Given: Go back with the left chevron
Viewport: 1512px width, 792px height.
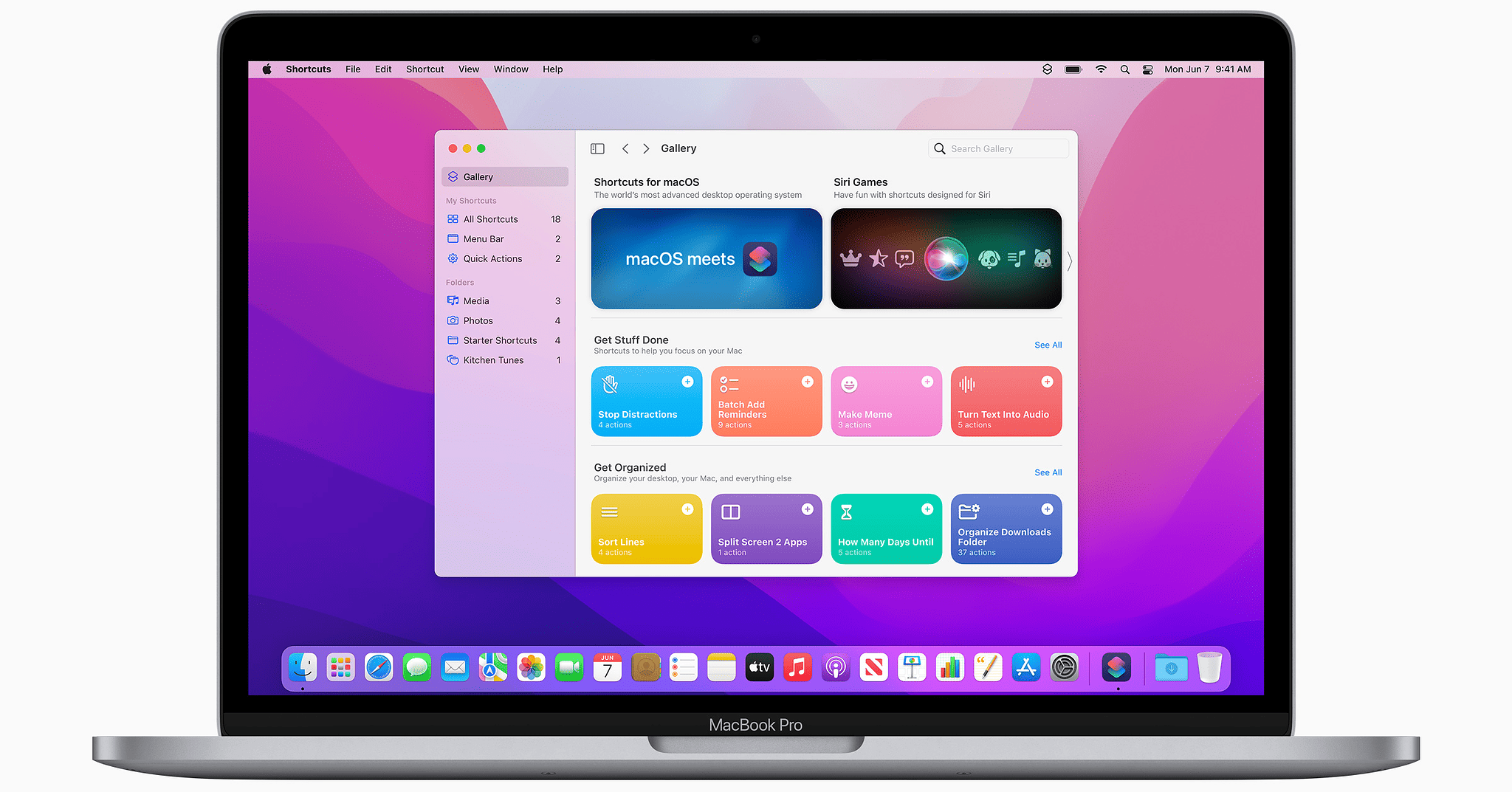Looking at the screenshot, I should click(x=625, y=148).
